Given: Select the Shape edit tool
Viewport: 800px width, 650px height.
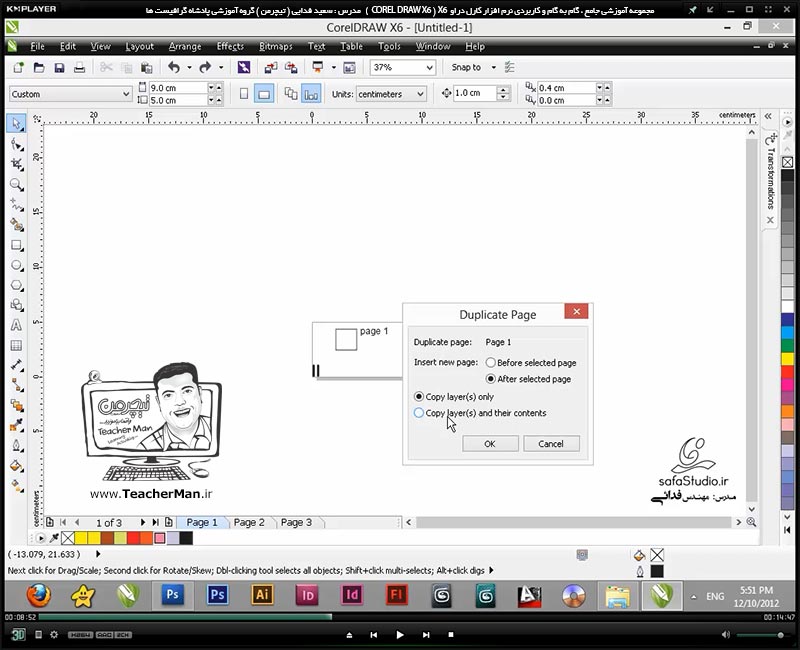Looking at the screenshot, I should (16, 145).
